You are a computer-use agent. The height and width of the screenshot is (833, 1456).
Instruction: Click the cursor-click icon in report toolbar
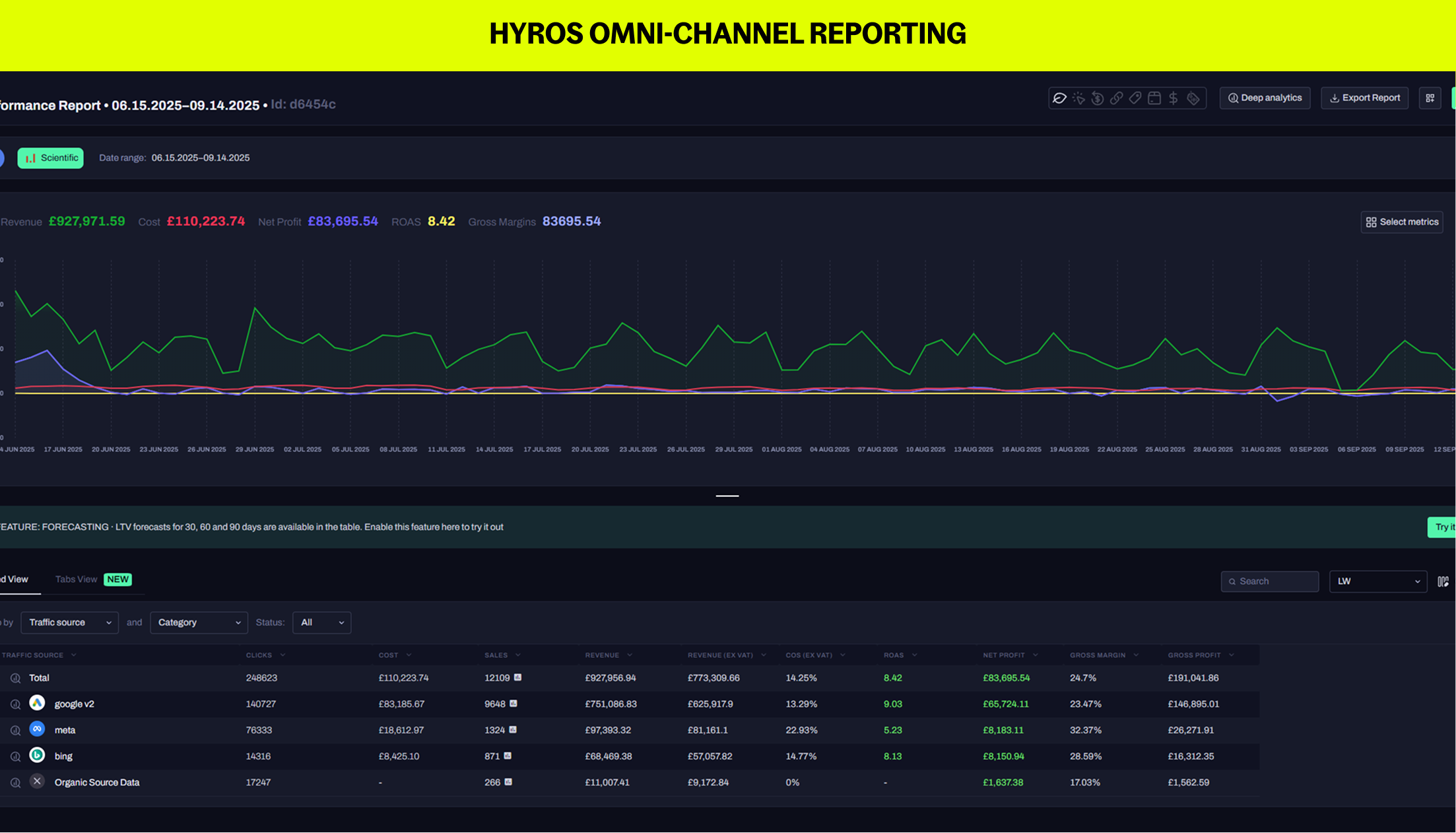(1078, 98)
